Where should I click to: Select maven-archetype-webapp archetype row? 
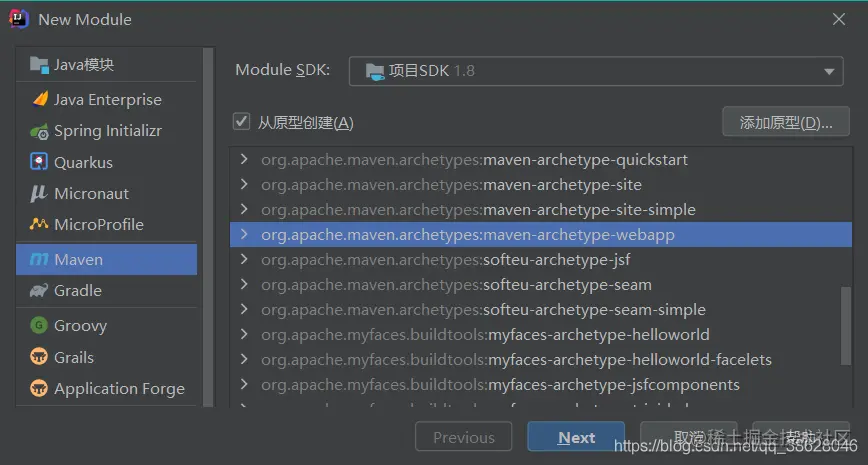(x=541, y=234)
